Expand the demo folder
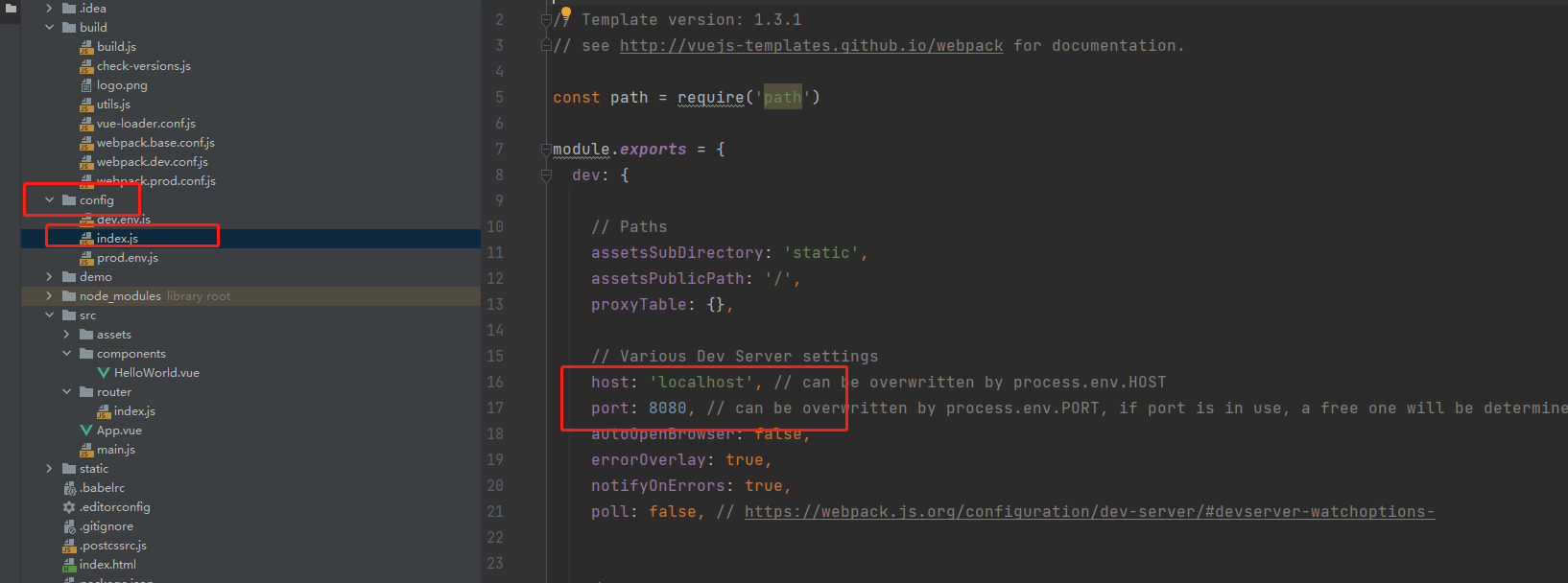1568x583 pixels. point(50,277)
